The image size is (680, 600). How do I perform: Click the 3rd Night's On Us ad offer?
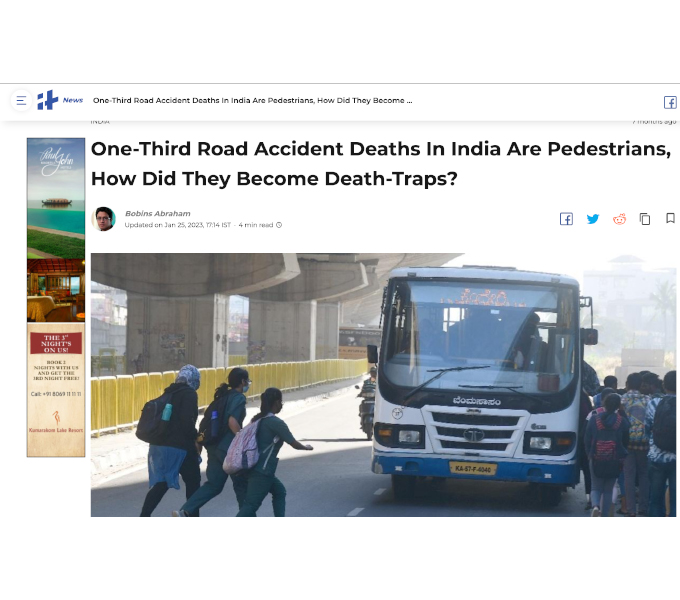coord(56,343)
